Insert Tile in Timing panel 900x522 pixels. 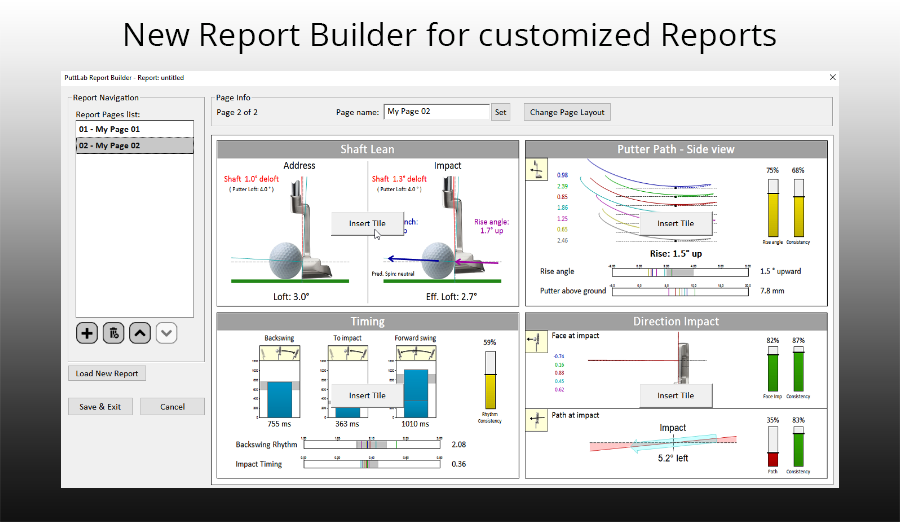pyautogui.click(x=367, y=396)
